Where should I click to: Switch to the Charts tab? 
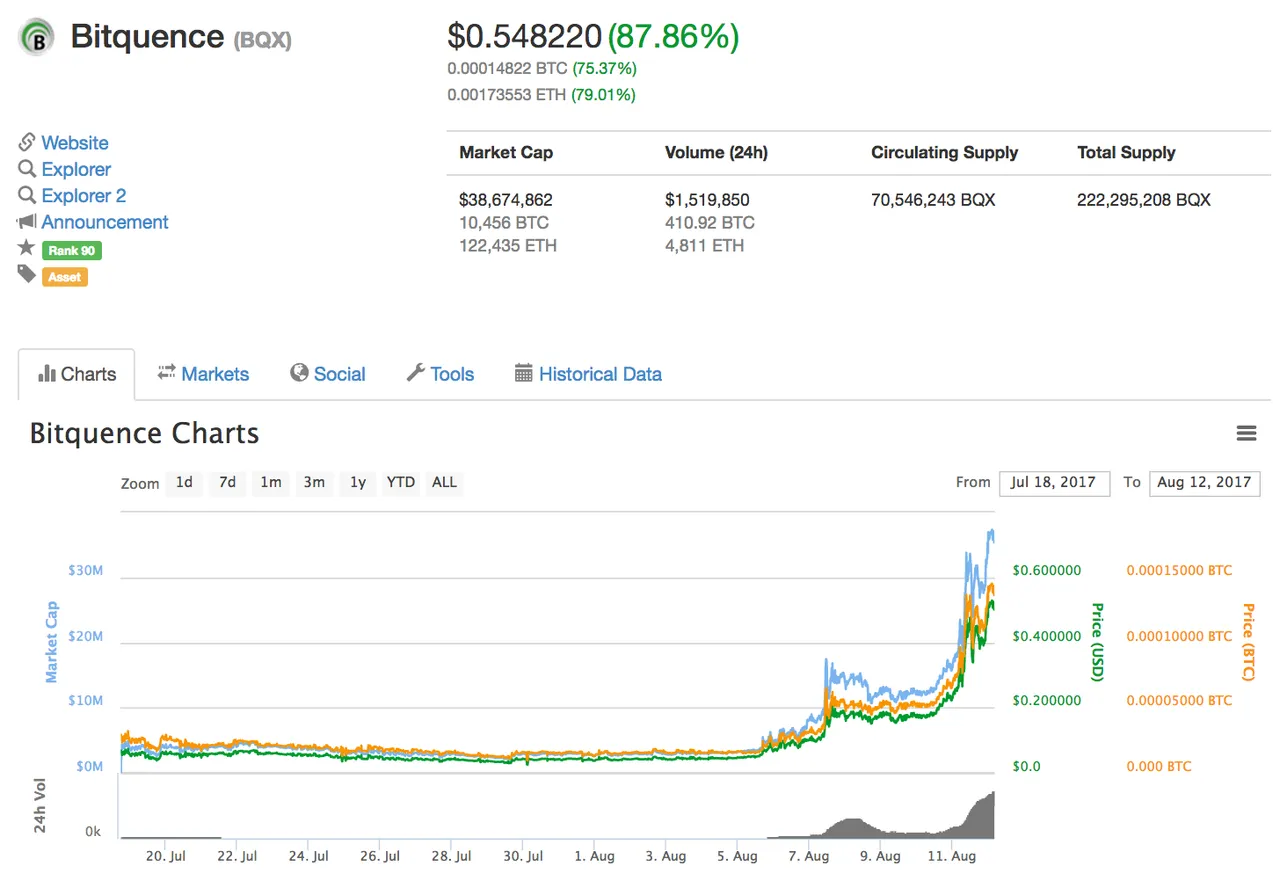point(77,374)
